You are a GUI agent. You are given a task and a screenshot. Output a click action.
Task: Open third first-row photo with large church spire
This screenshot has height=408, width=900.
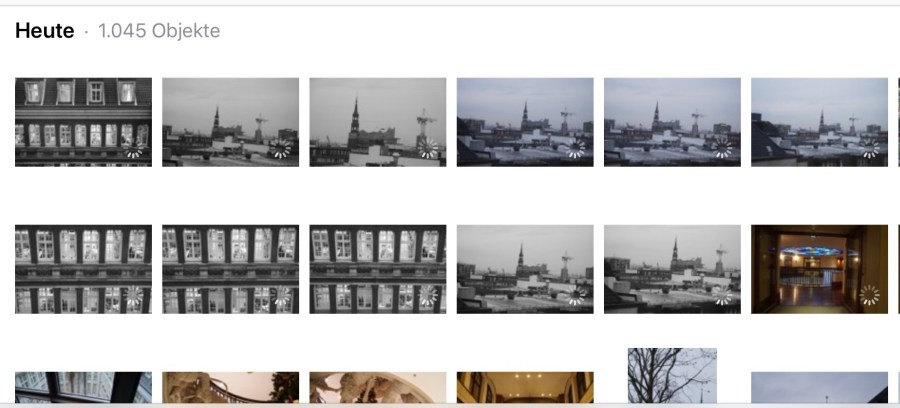click(377, 121)
